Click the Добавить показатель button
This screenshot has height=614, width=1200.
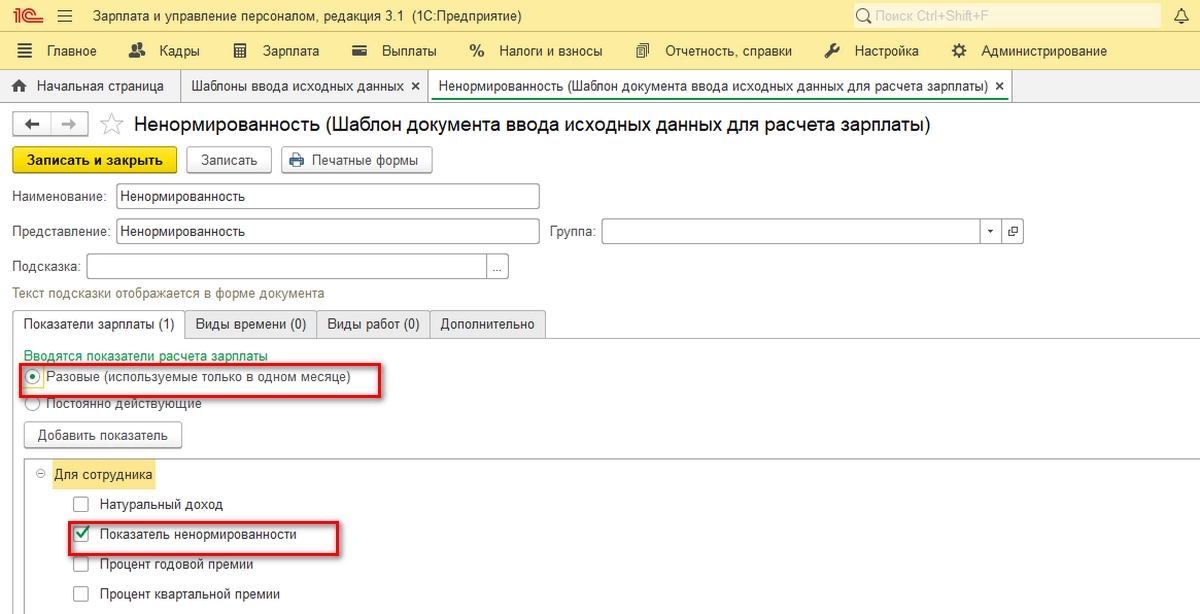[x=102, y=435]
